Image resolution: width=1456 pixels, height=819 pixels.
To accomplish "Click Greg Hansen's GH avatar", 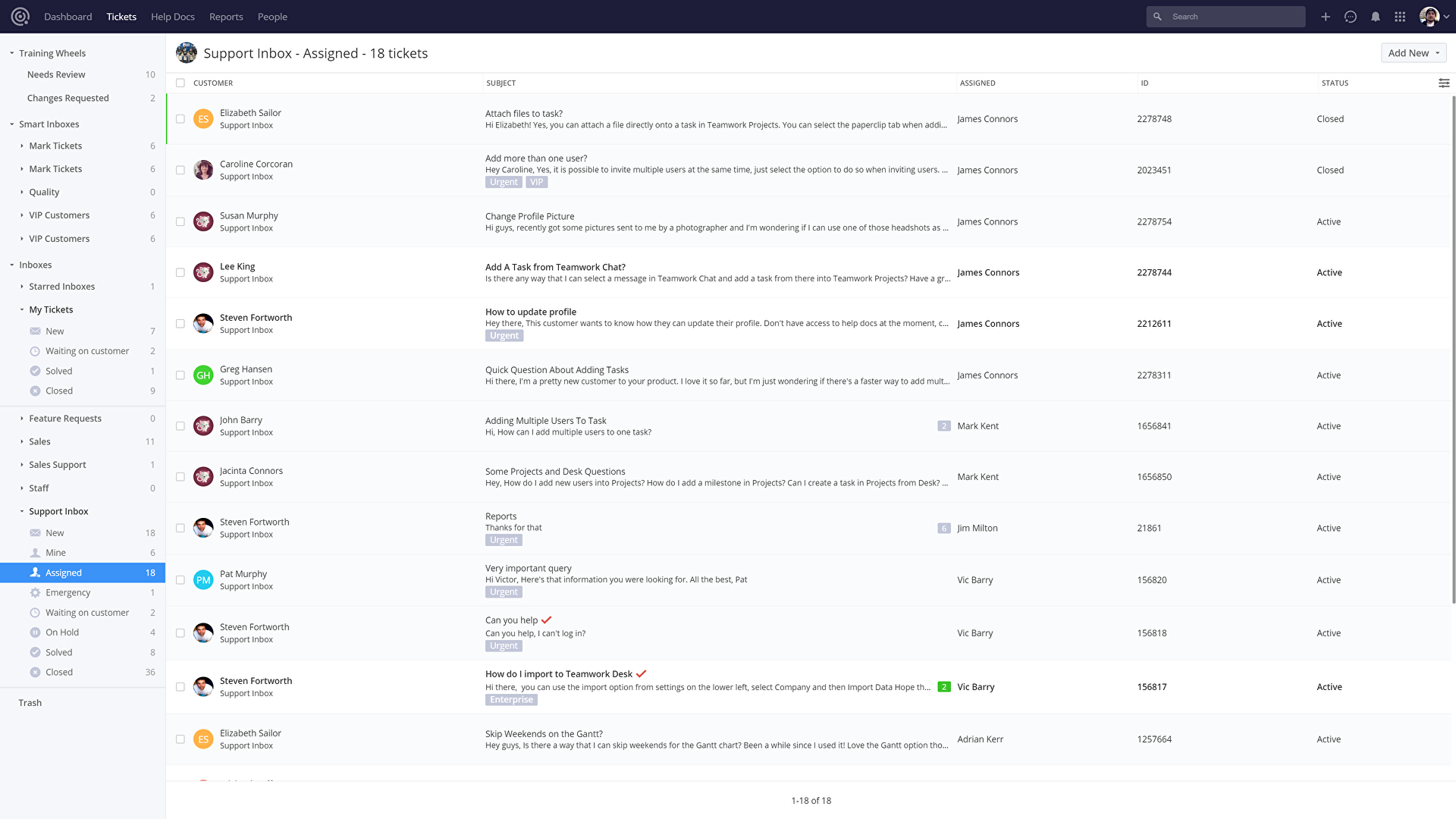I will click(x=203, y=375).
